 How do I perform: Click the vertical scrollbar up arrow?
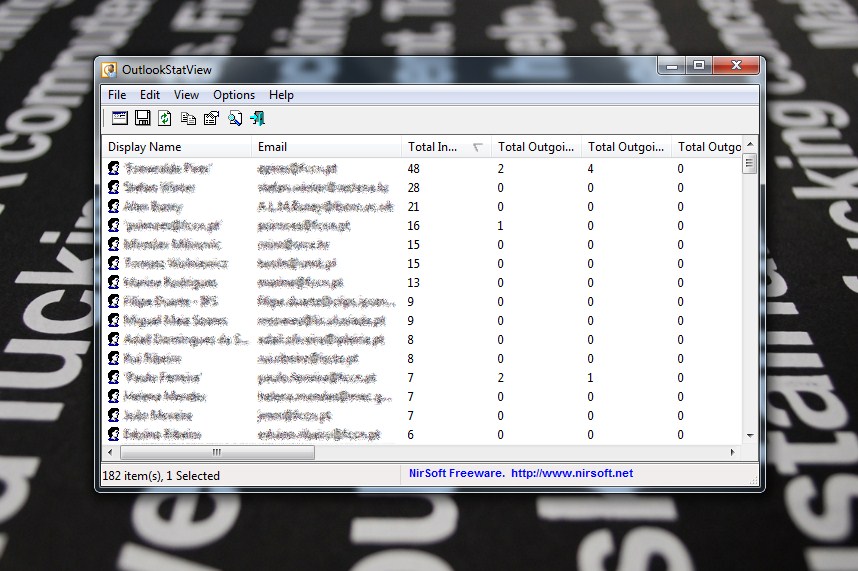click(x=750, y=144)
